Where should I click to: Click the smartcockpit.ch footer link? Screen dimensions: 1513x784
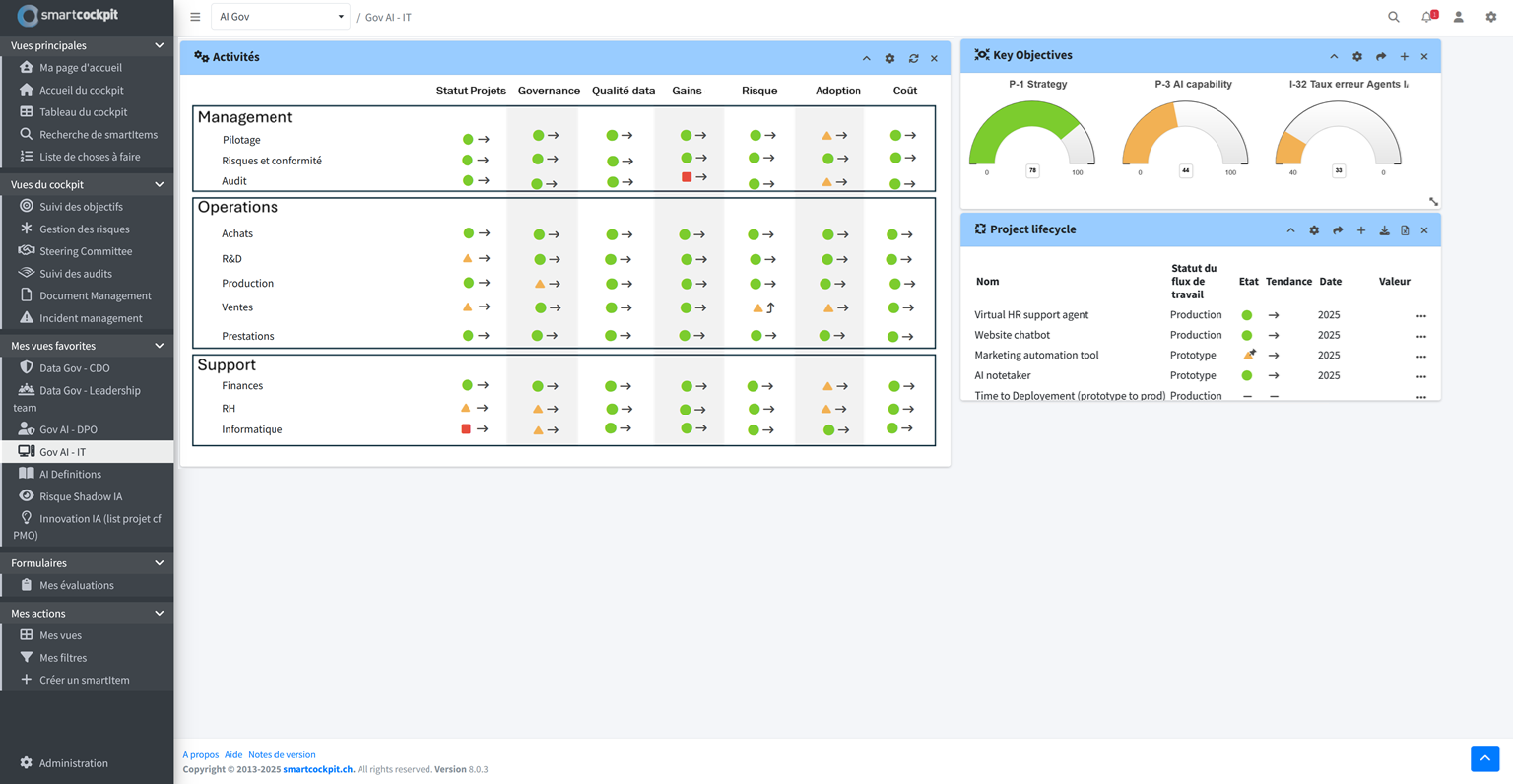[317, 769]
